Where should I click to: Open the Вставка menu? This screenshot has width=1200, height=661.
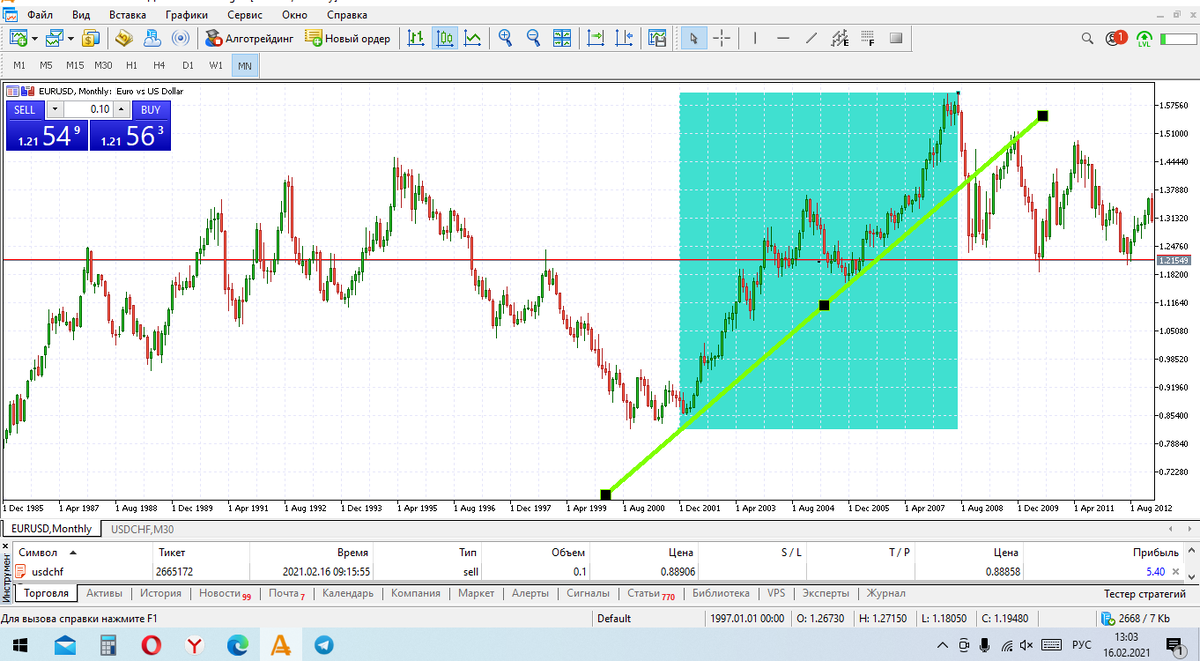127,15
